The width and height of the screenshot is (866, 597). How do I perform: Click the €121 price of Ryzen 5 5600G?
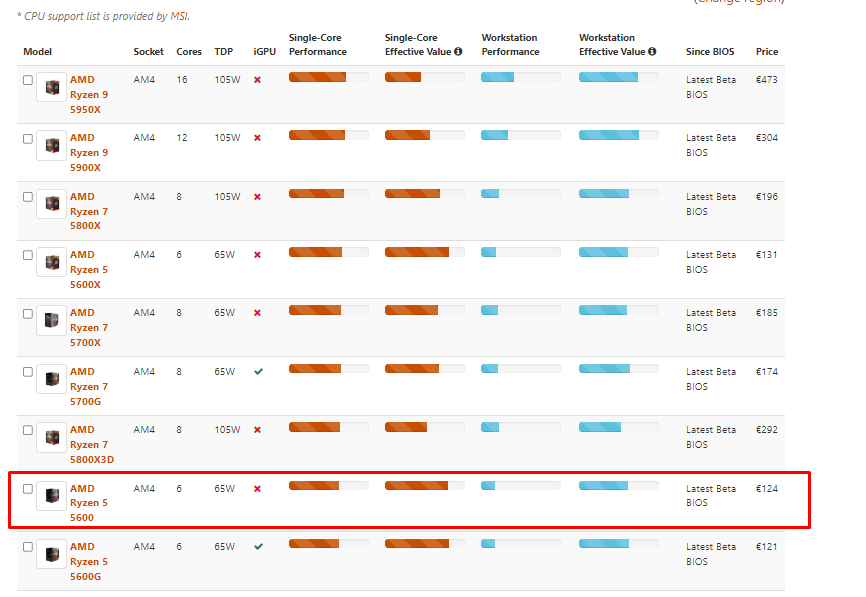[x=767, y=547]
